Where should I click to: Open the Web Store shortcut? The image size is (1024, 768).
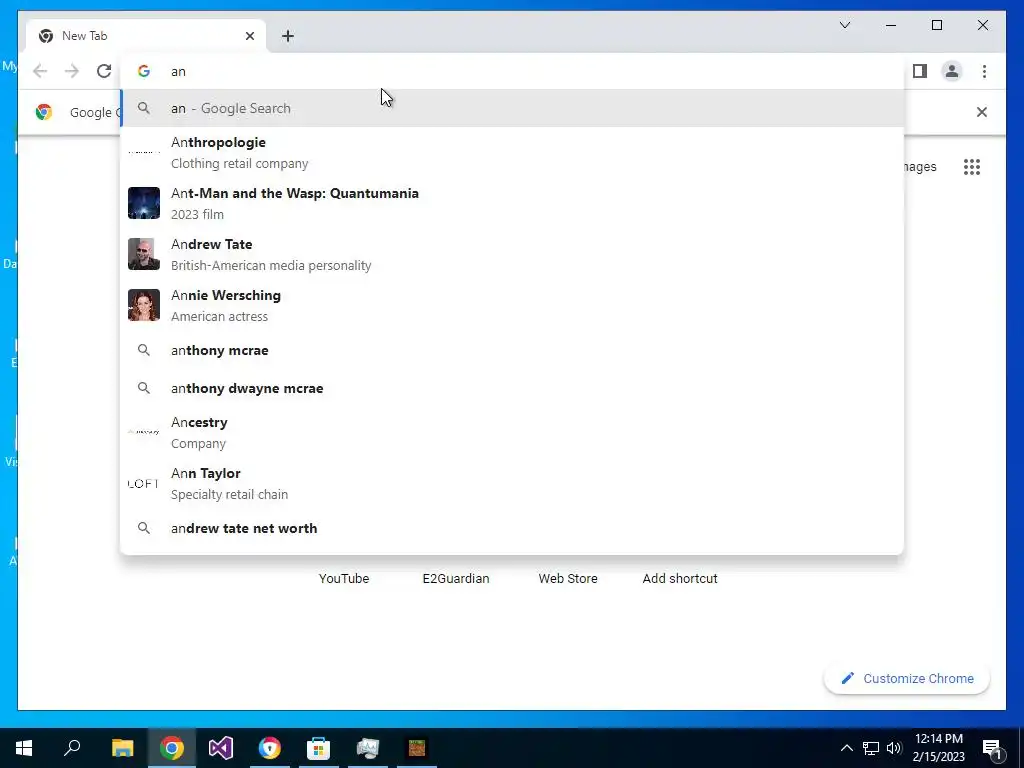coord(568,579)
